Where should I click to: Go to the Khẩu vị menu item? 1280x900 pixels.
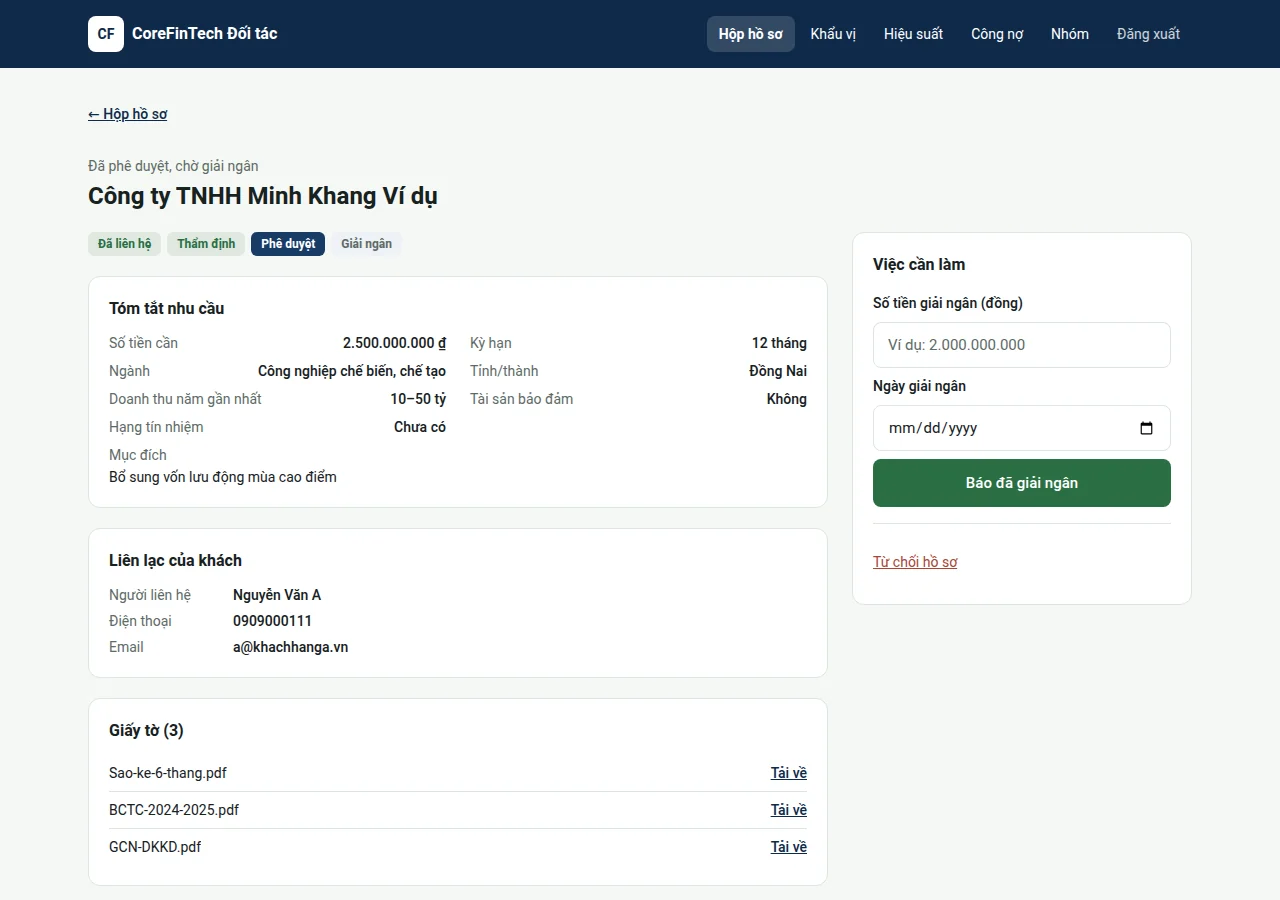pyautogui.click(x=833, y=34)
